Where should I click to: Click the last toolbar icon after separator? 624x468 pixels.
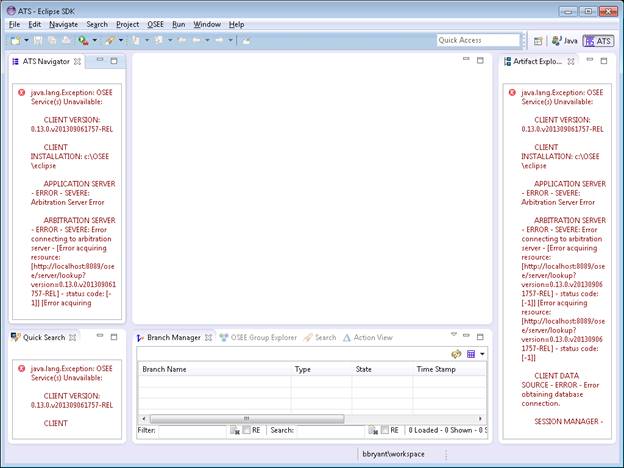click(246, 40)
